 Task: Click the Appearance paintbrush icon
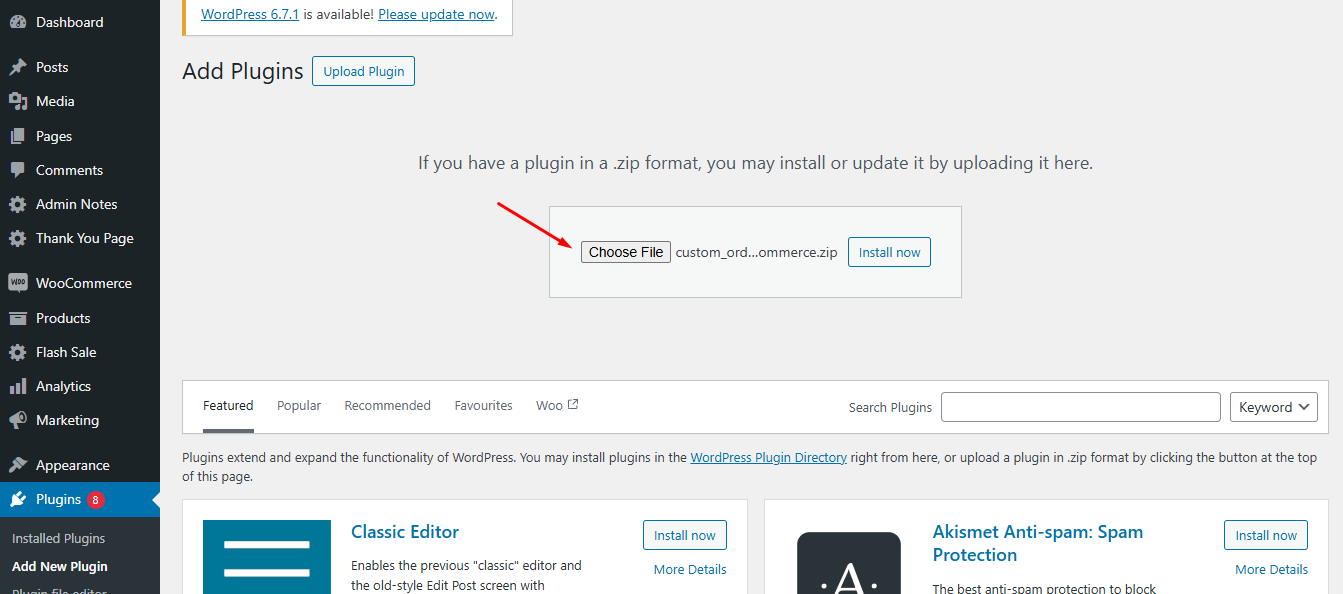[x=18, y=465]
